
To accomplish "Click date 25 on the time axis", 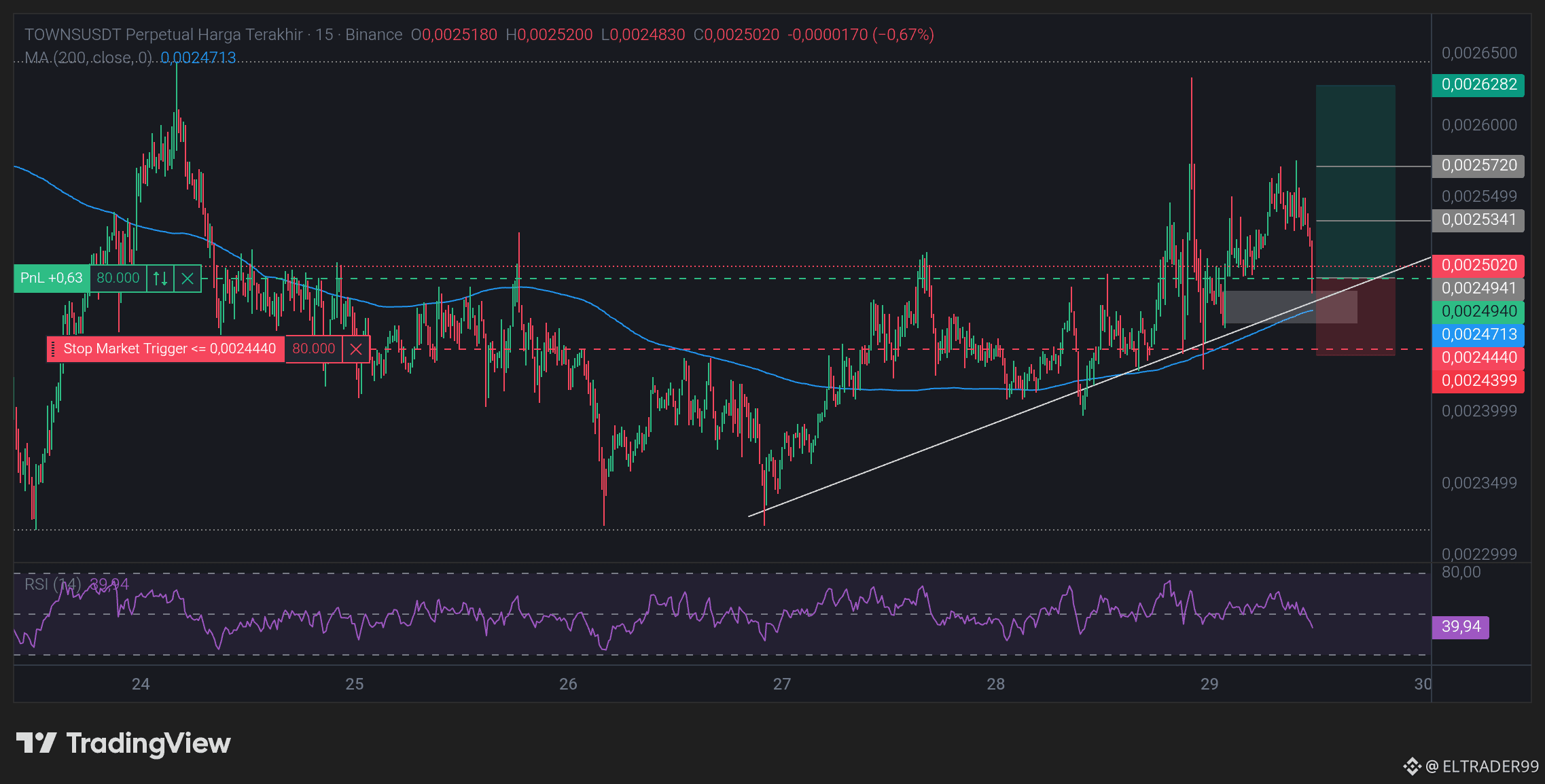I will click(355, 684).
